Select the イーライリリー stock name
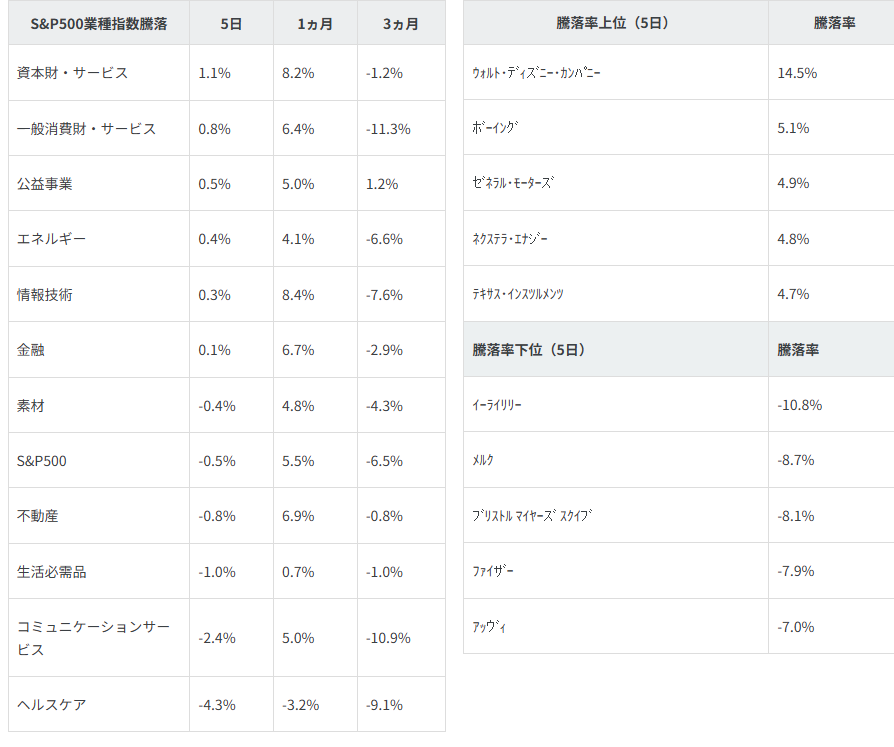Viewport: 894px width, 747px height. click(x=497, y=405)
